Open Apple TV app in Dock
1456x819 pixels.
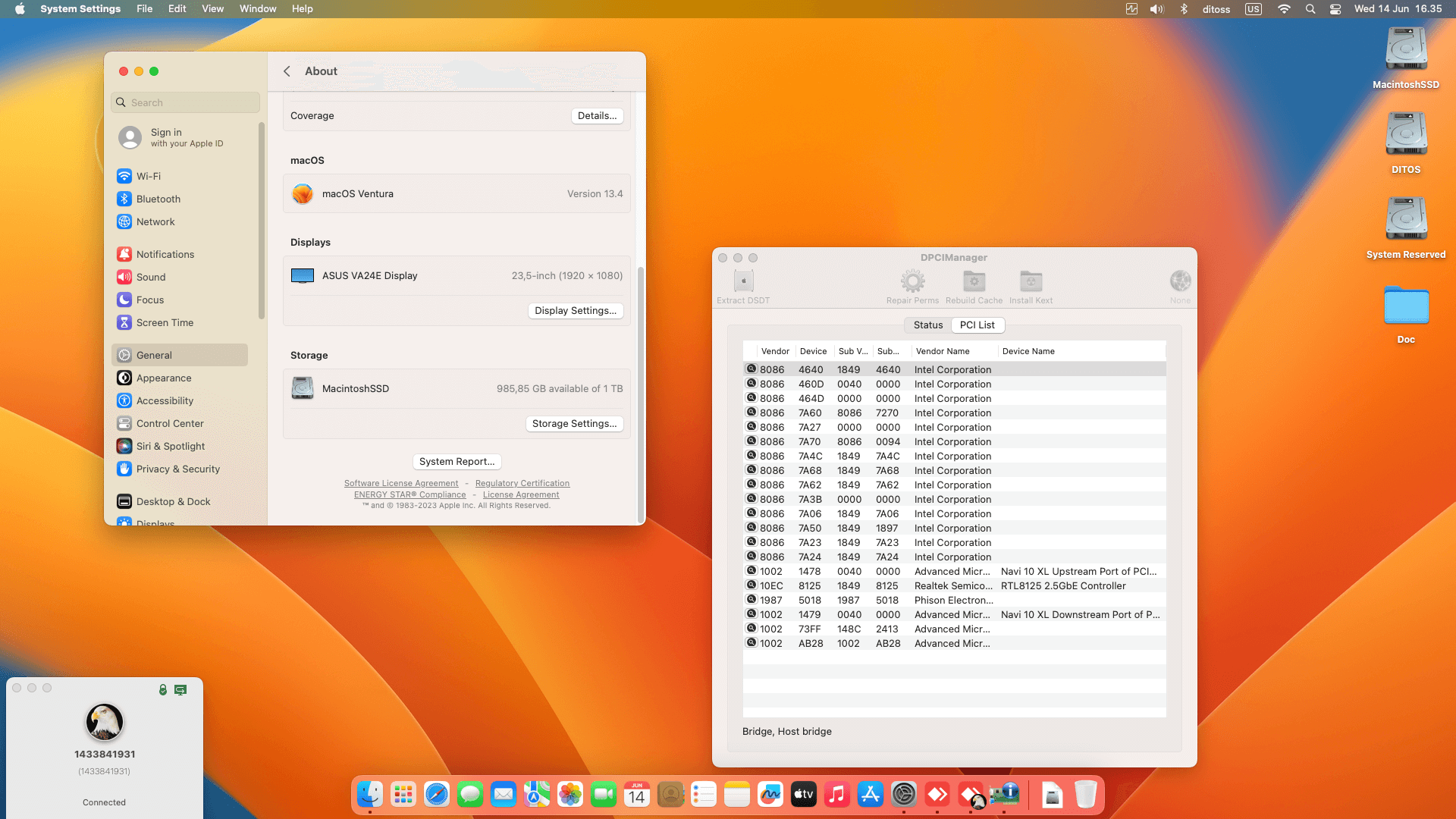[804, 795]
